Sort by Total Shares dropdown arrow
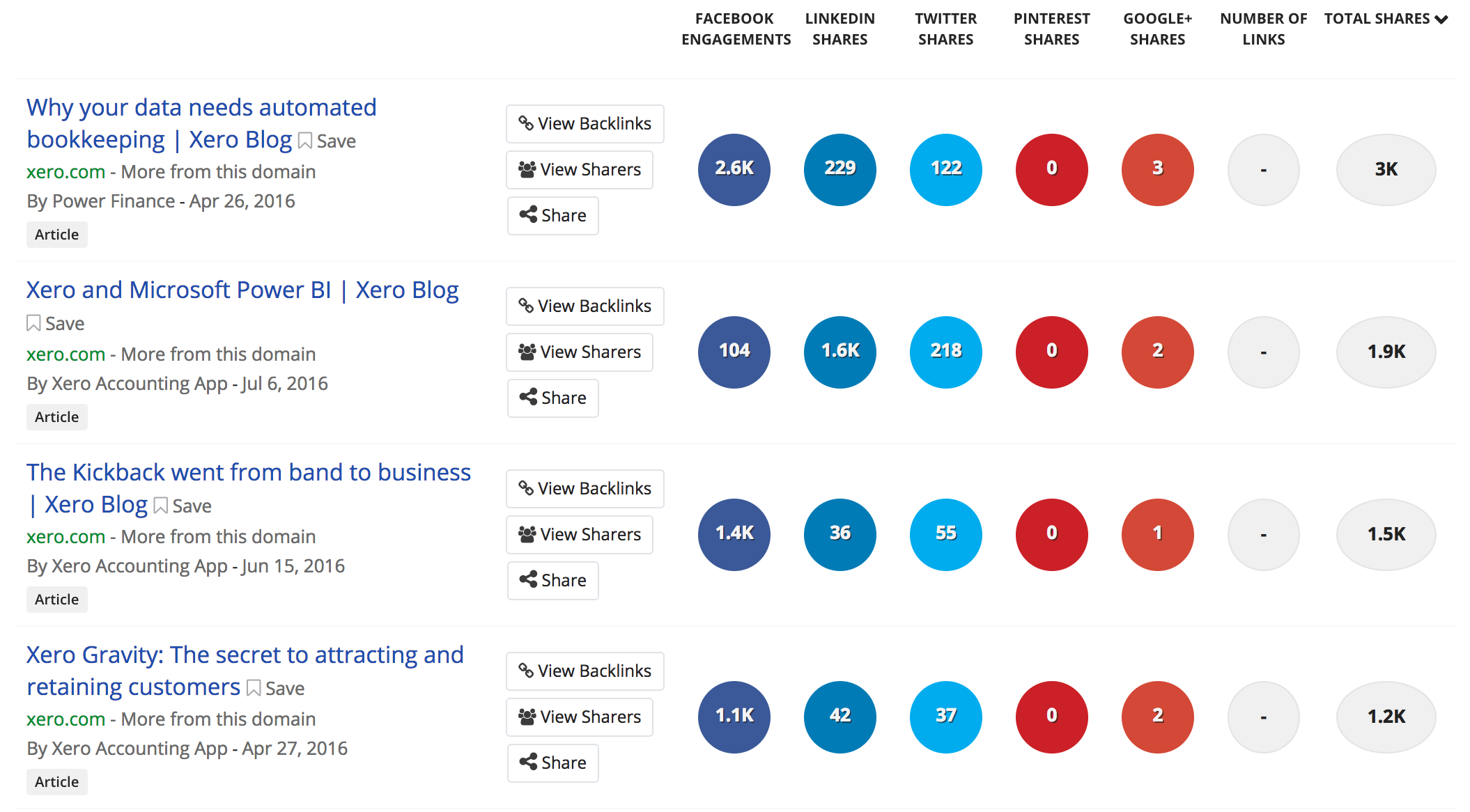Image resolution: width=1470 pixels, height=812 pixels. (1442, 19)
